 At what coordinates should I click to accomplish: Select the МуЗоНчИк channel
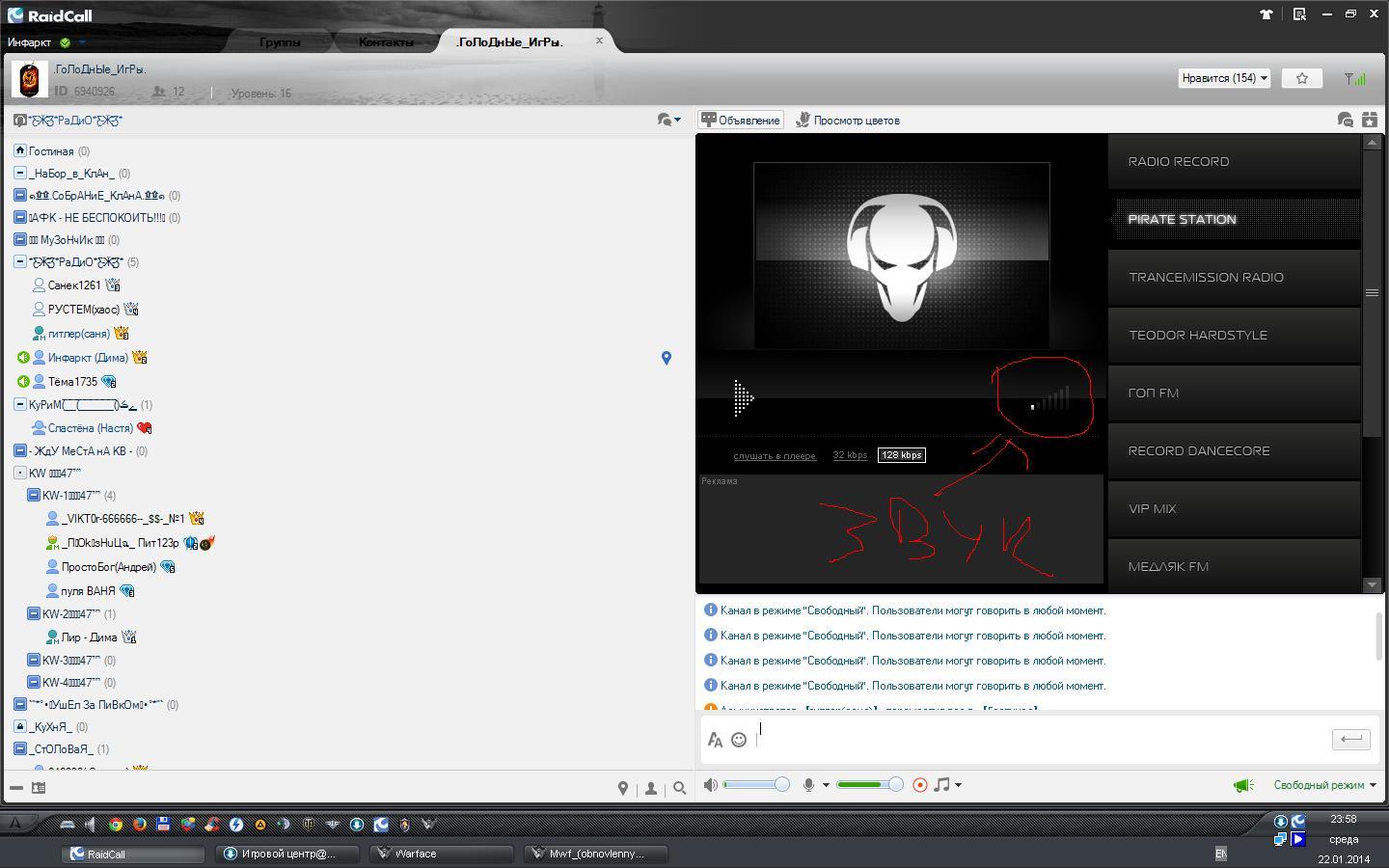click(x=67, y=240)
